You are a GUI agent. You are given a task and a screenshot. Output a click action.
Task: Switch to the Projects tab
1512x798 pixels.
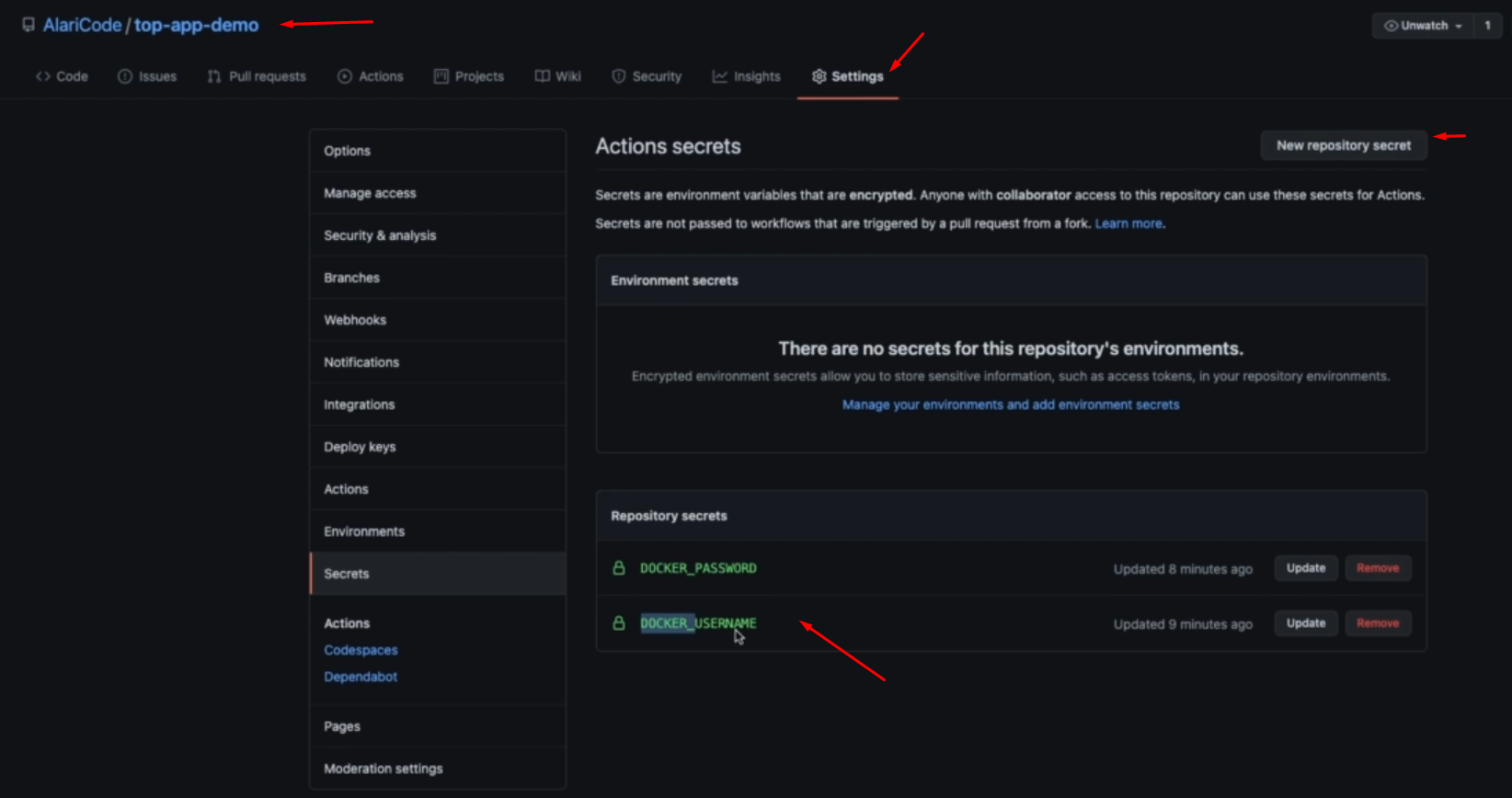click(469, 76)
